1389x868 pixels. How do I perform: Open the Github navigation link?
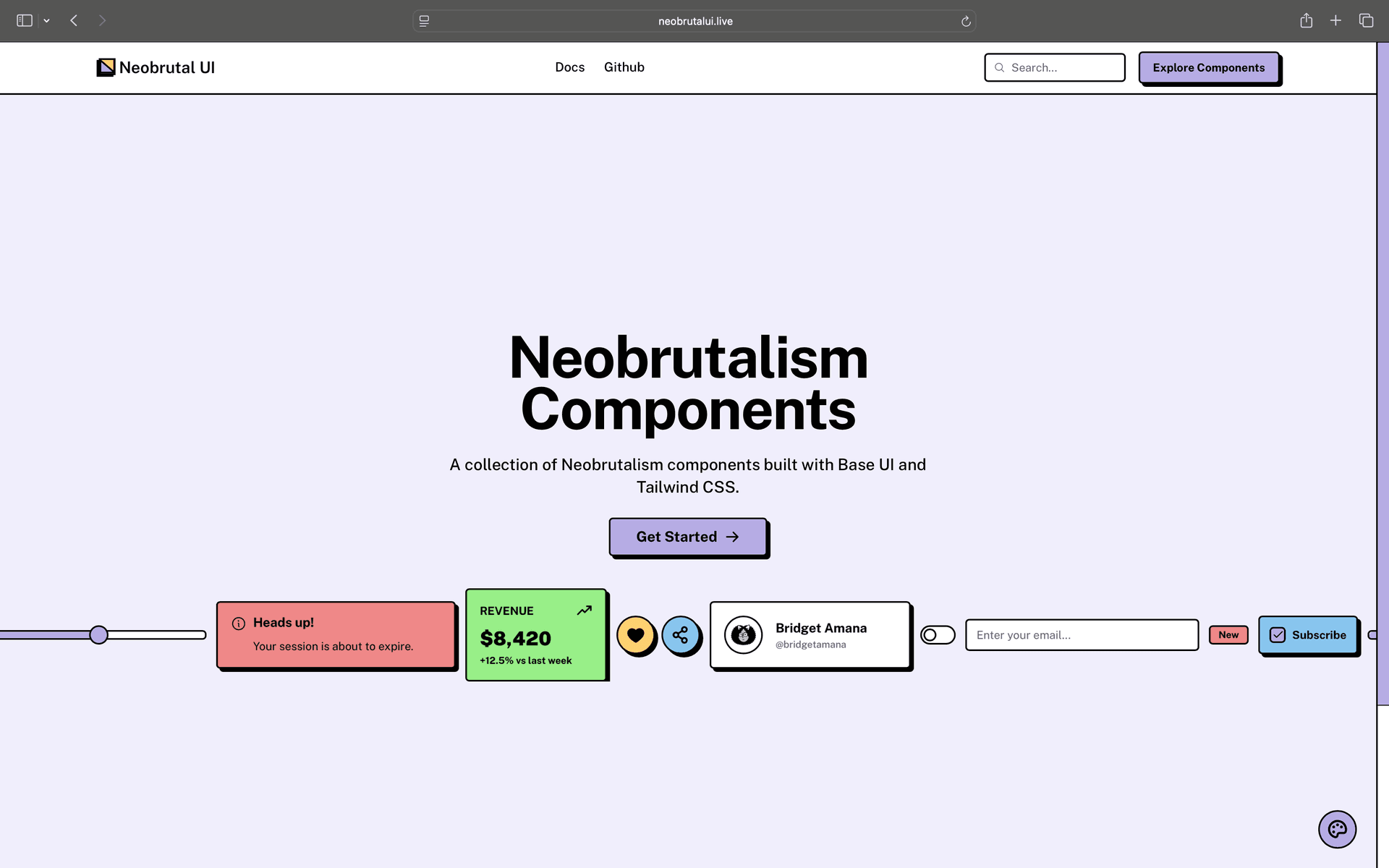[624, 67]
